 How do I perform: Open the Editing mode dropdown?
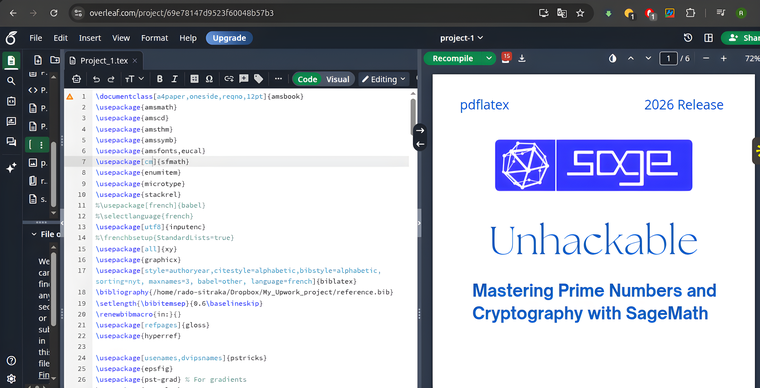coord(383,79)
